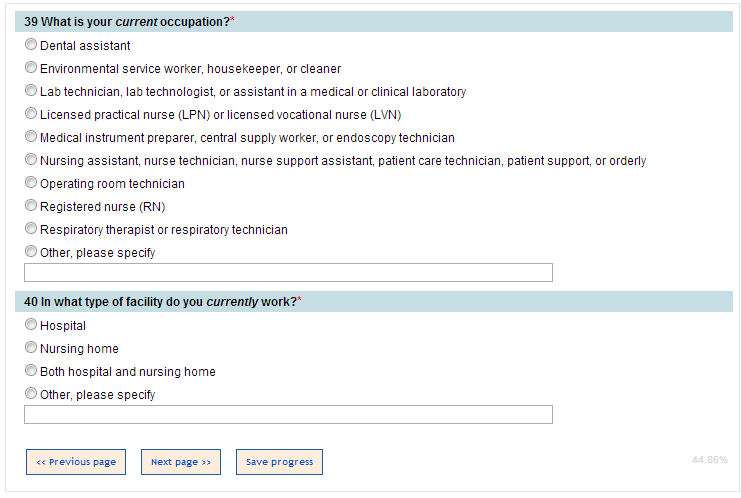Viewport: 741px width, 498px height.
Task: Select Other occupation radio button
Action: (31, 252)
